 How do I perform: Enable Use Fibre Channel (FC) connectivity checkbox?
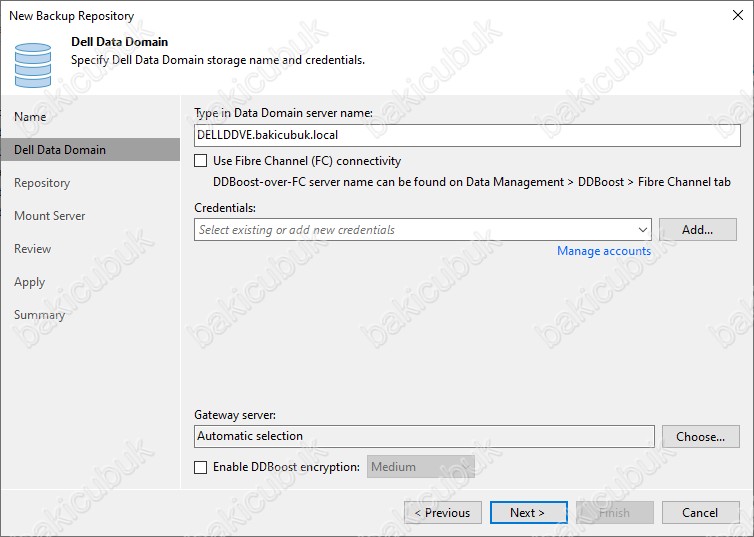(201, 161)
